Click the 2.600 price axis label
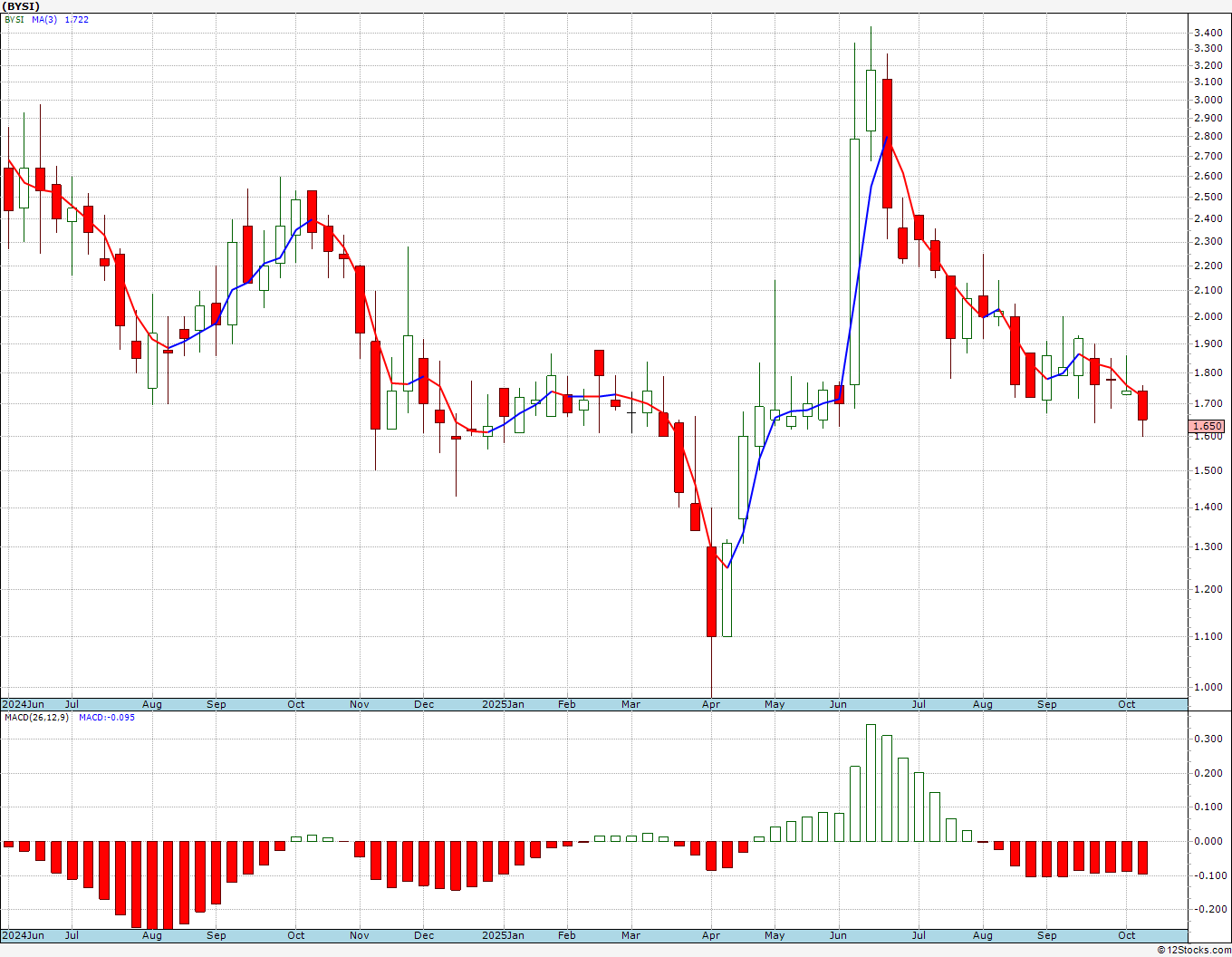The width and height of the screenshot is (1232, 957). [1208, 176]
